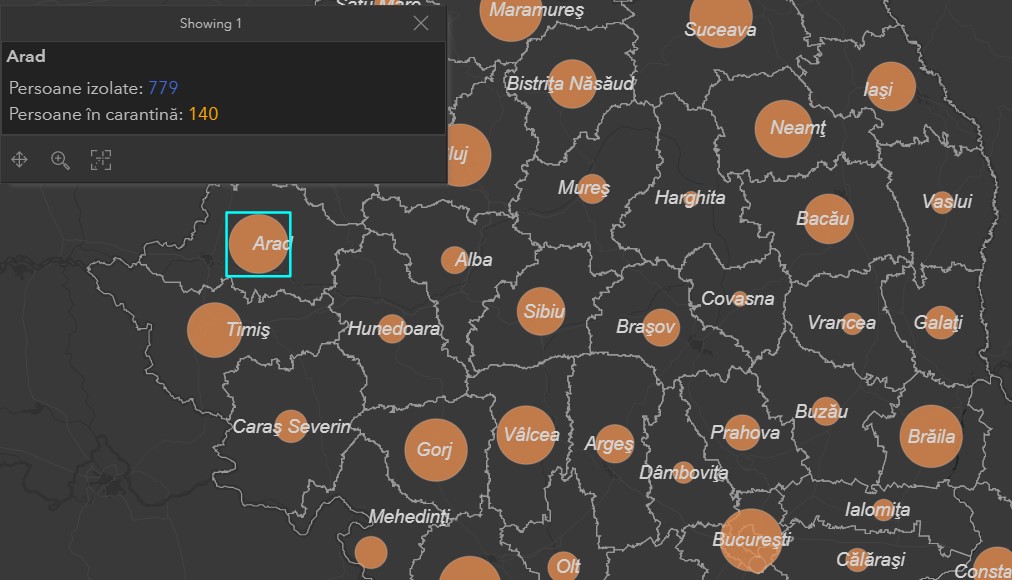Close the Arad info popup
The height and width of the screenshot is (580, 1012).
[x=421, y=23]
